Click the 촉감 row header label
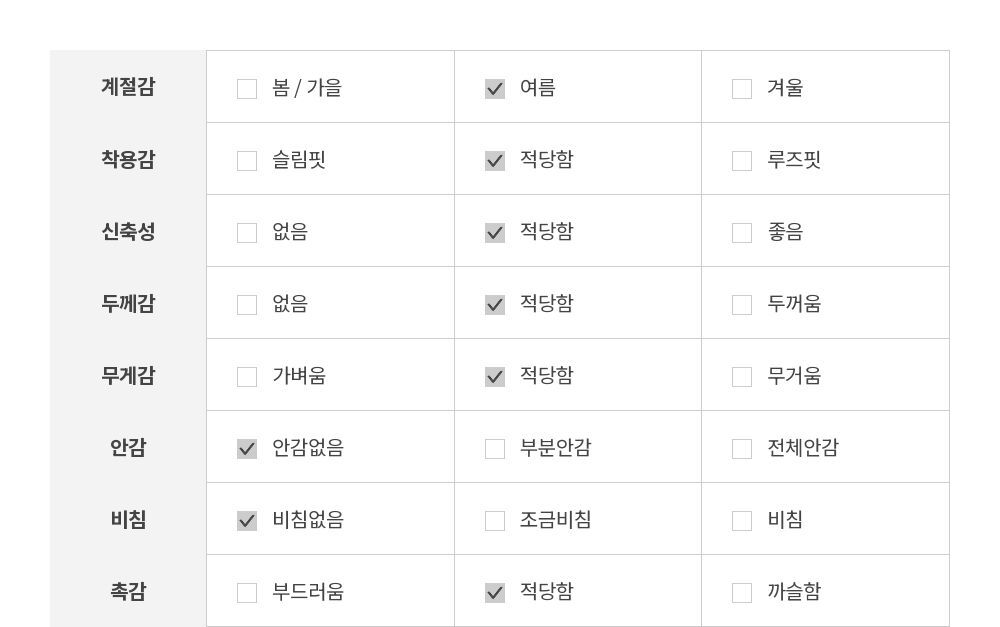The width and height of the screenshot is (1000, 627). [x=128, y=591]
